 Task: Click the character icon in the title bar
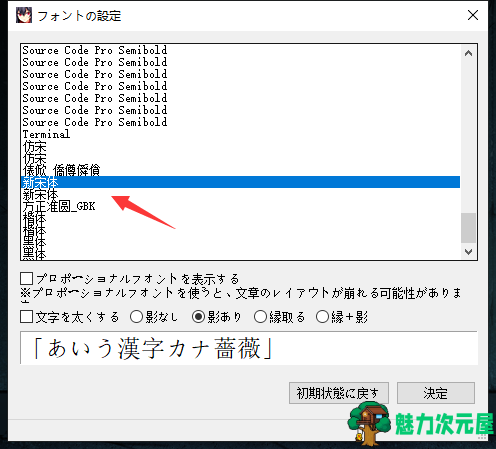point(24,15)
